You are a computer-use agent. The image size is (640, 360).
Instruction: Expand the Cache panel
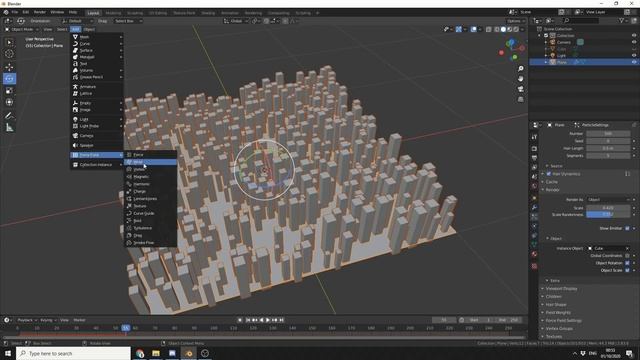tap(551, 182)
